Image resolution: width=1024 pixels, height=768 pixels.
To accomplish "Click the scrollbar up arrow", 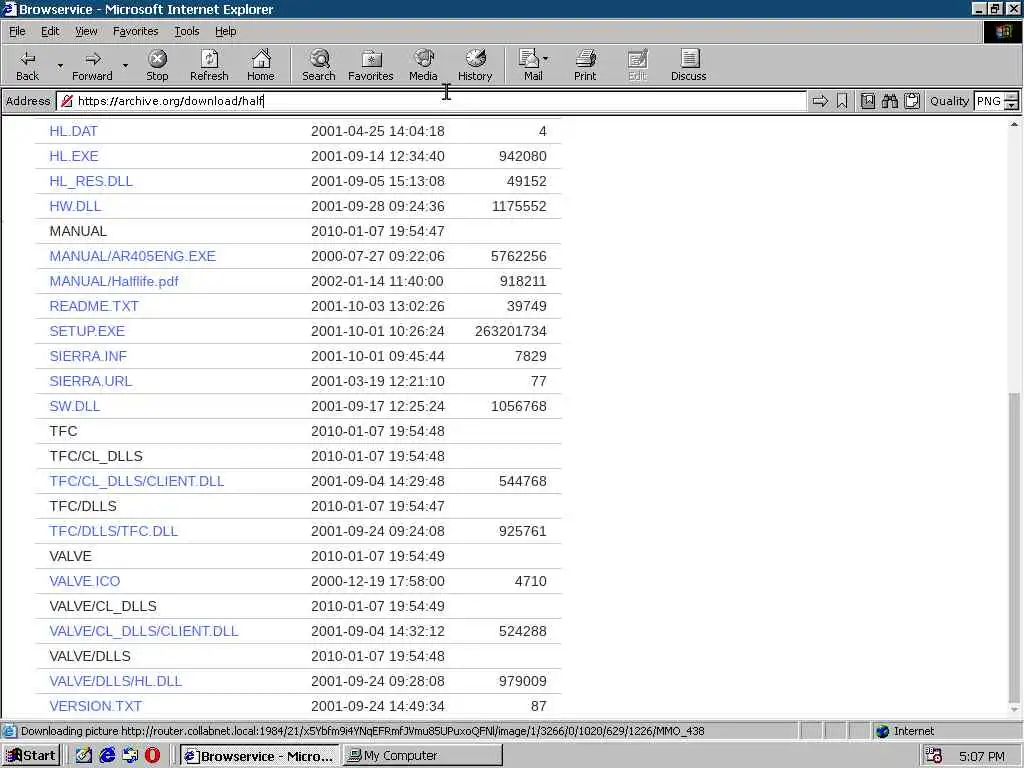I will 1014,123.
